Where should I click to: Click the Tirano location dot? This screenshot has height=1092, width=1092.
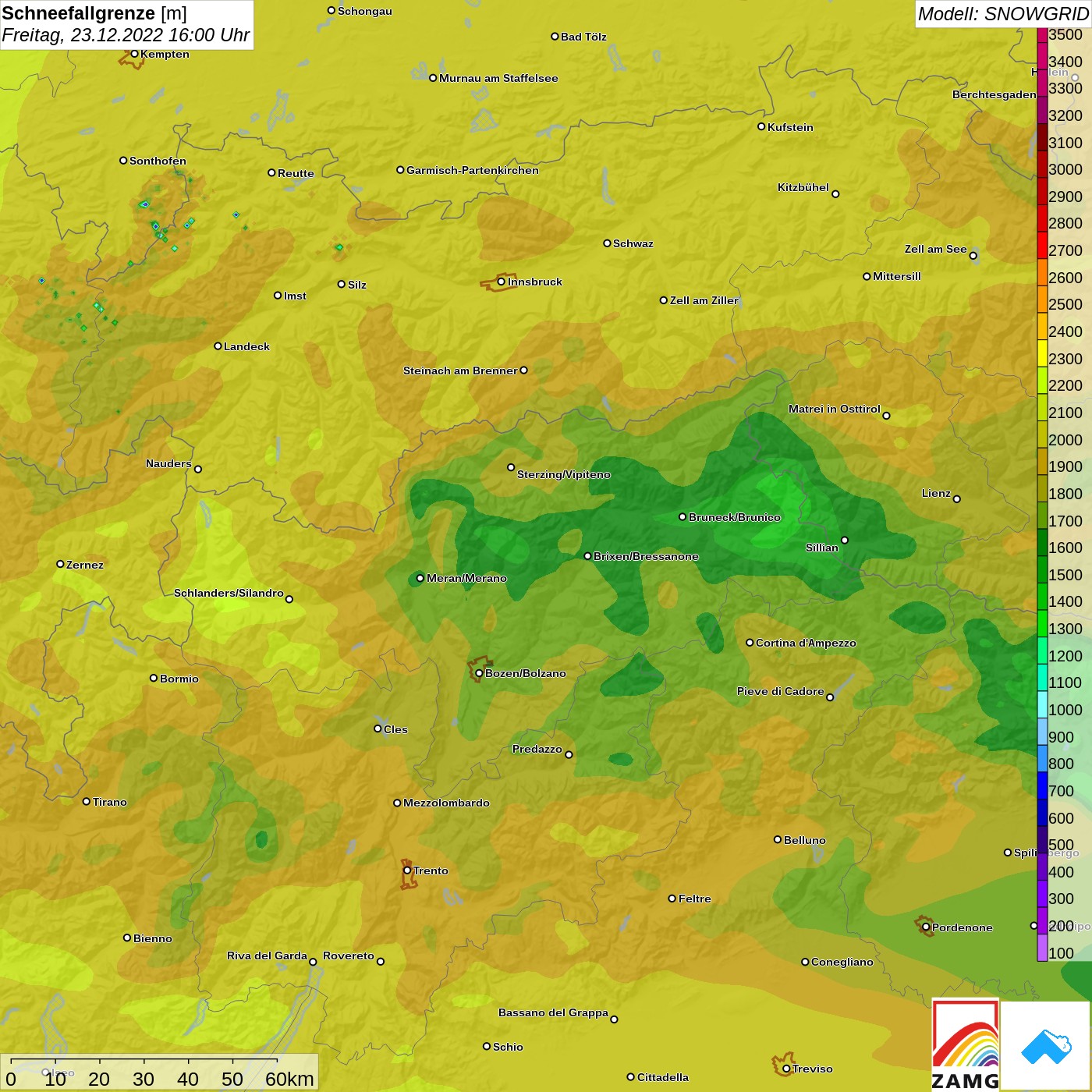click(87, 801)
